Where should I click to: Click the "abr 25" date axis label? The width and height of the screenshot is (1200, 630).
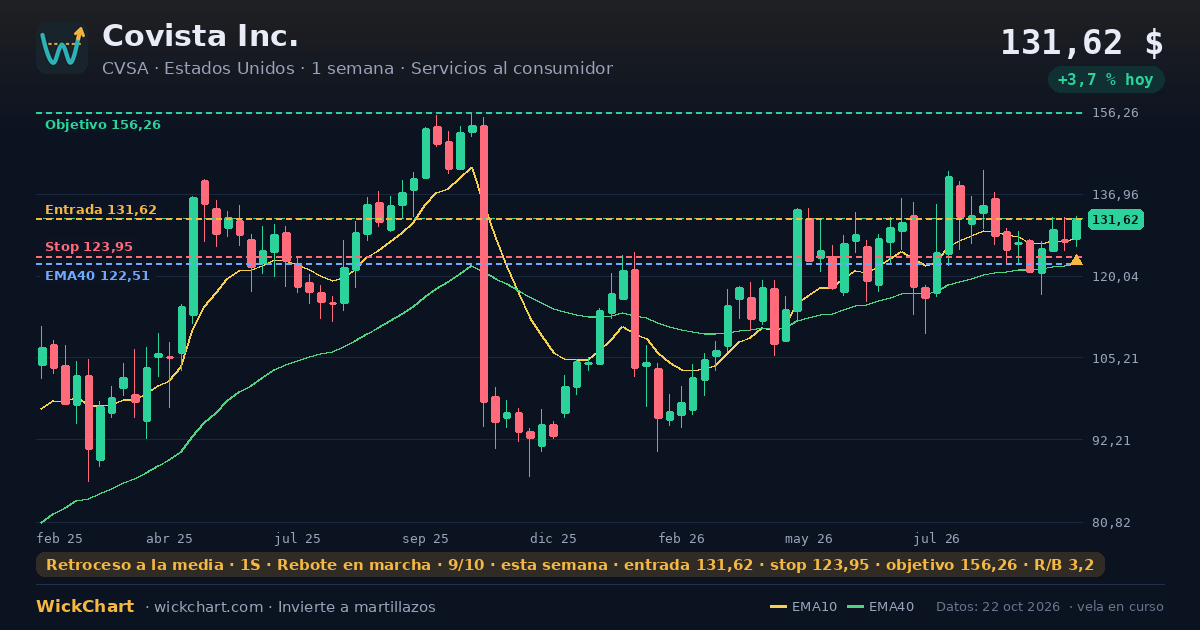[170, 539]
